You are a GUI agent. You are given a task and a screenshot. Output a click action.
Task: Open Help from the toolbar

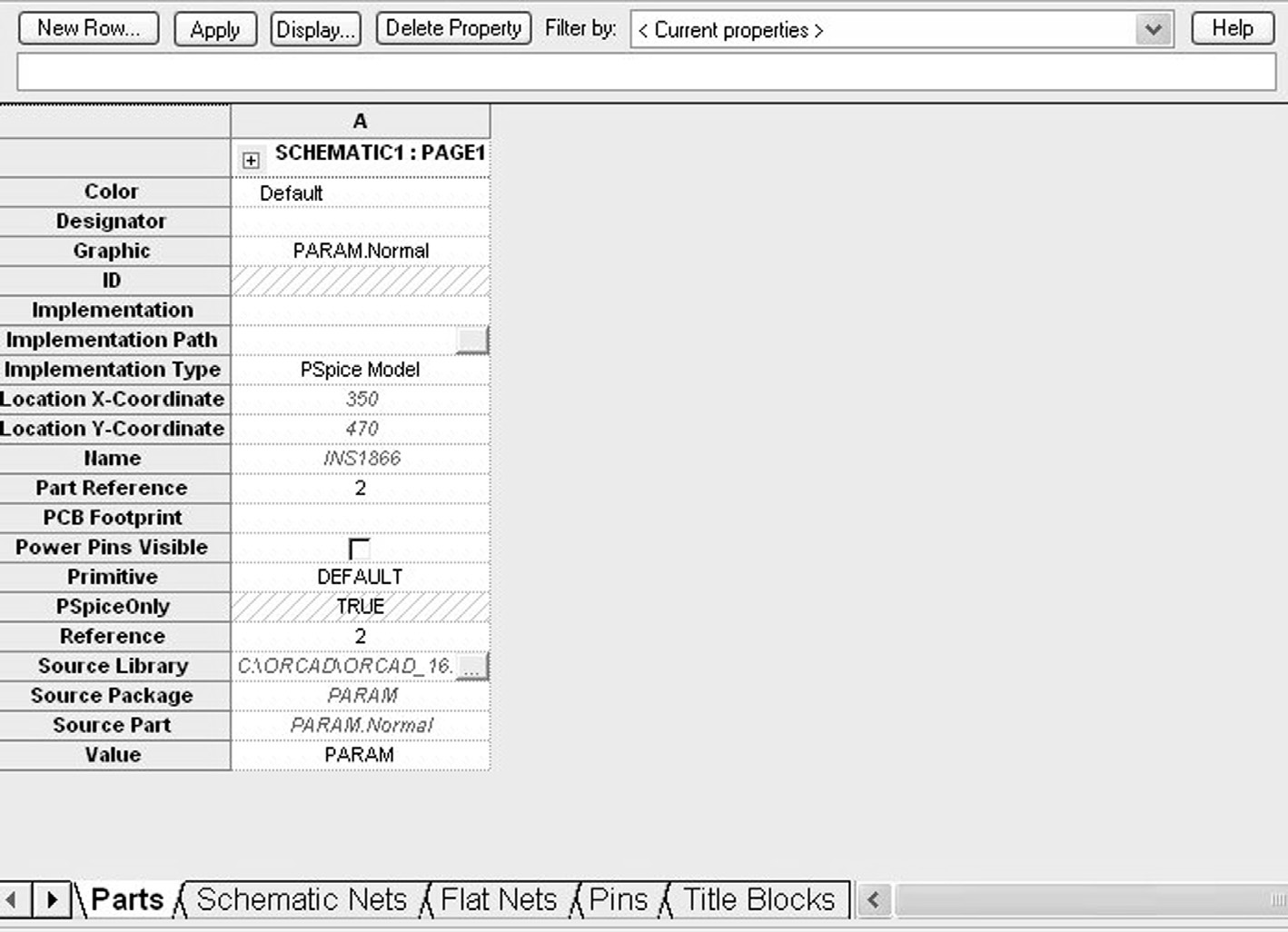(1232, 29)
